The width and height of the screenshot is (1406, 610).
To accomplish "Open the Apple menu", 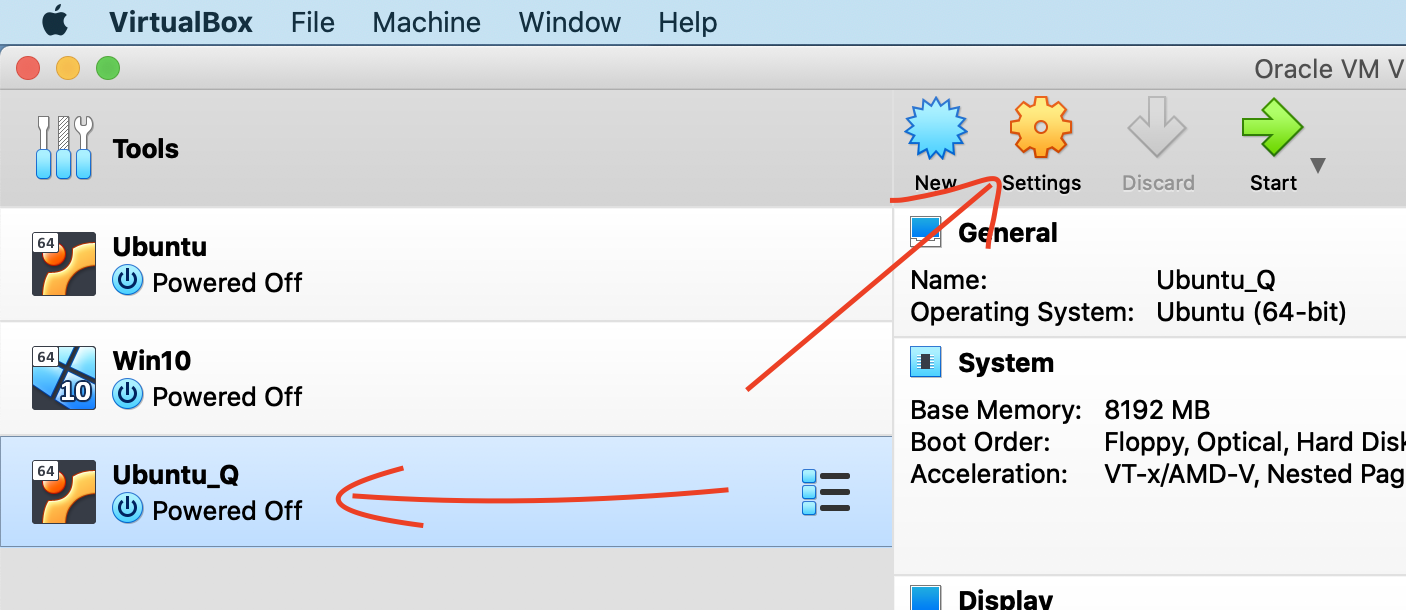I will point(54,22).
